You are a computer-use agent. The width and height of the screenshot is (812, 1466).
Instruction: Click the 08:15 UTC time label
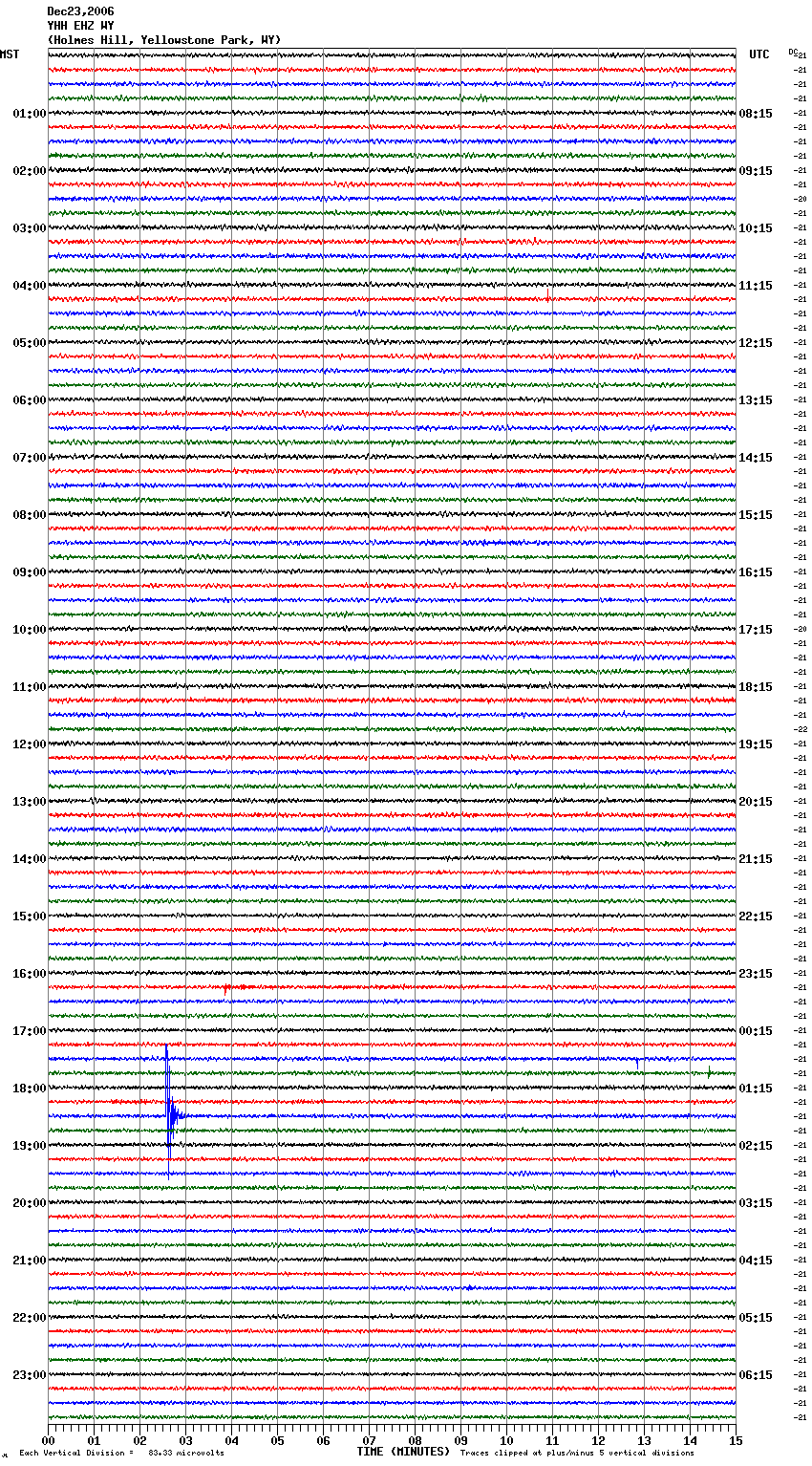756,114
